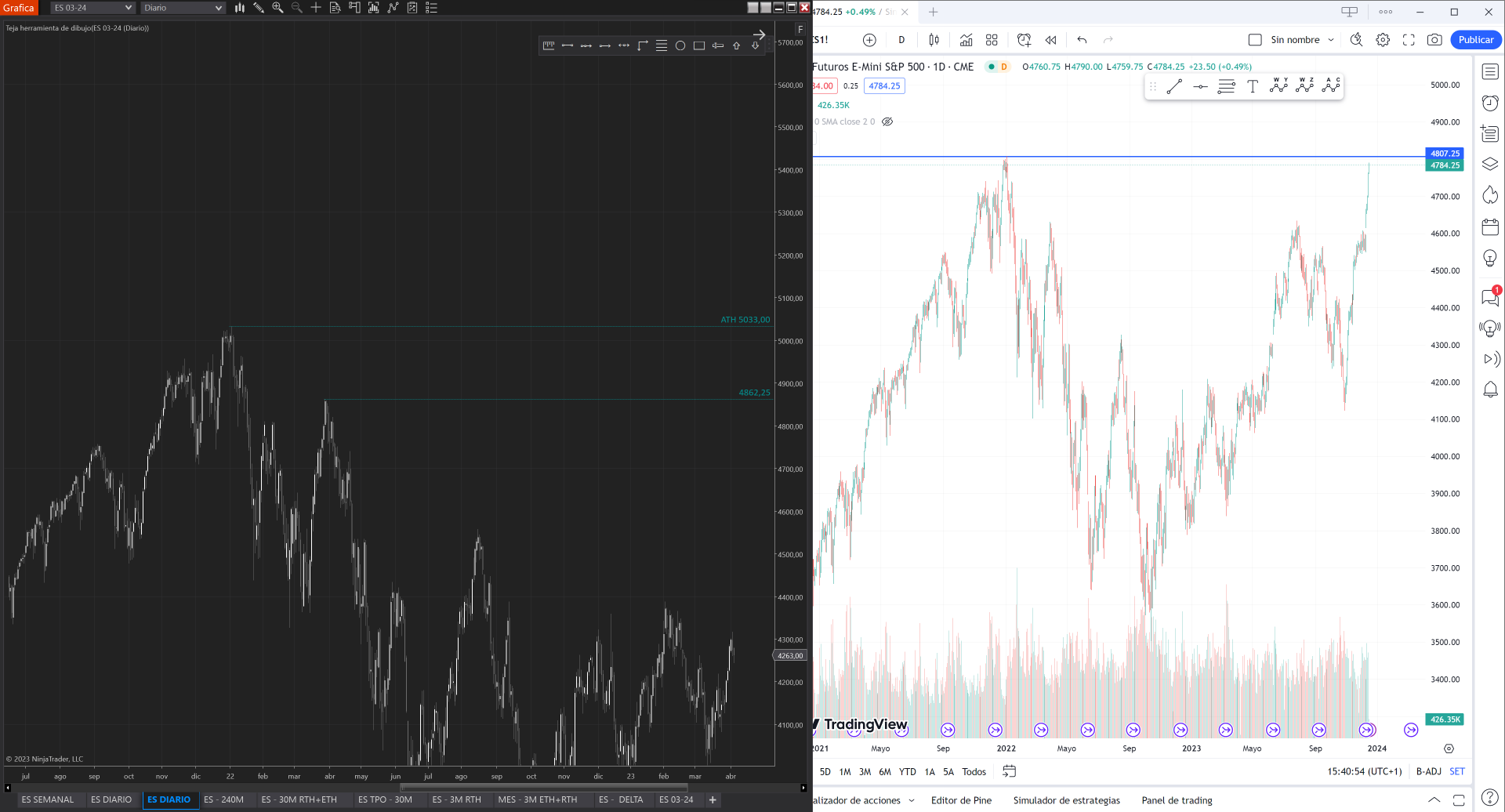
Task: Open the data box icon in NinjaTrader
Action: point(335,8)
